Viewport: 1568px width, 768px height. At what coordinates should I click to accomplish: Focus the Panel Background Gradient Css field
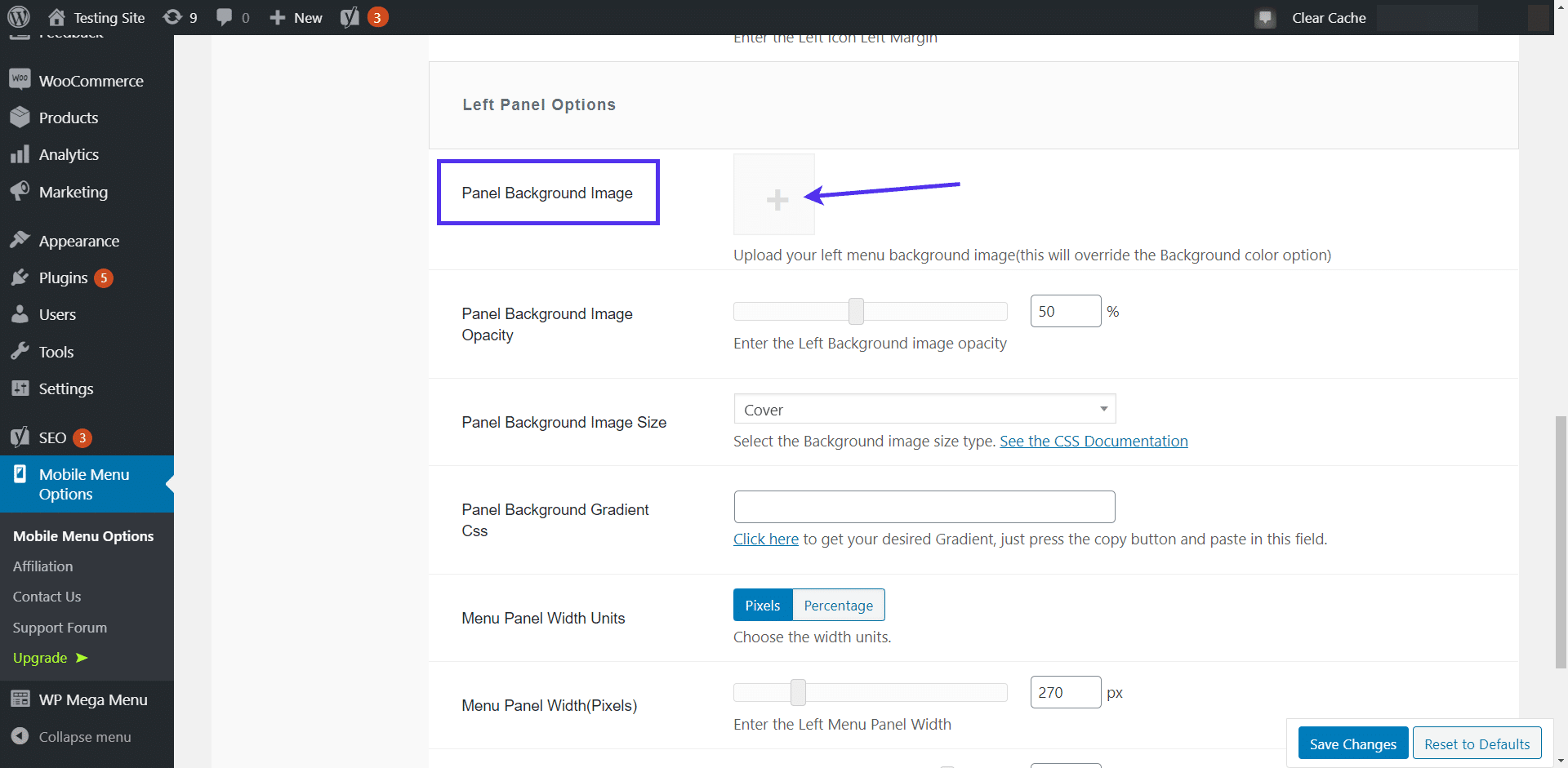click(924, 507)
